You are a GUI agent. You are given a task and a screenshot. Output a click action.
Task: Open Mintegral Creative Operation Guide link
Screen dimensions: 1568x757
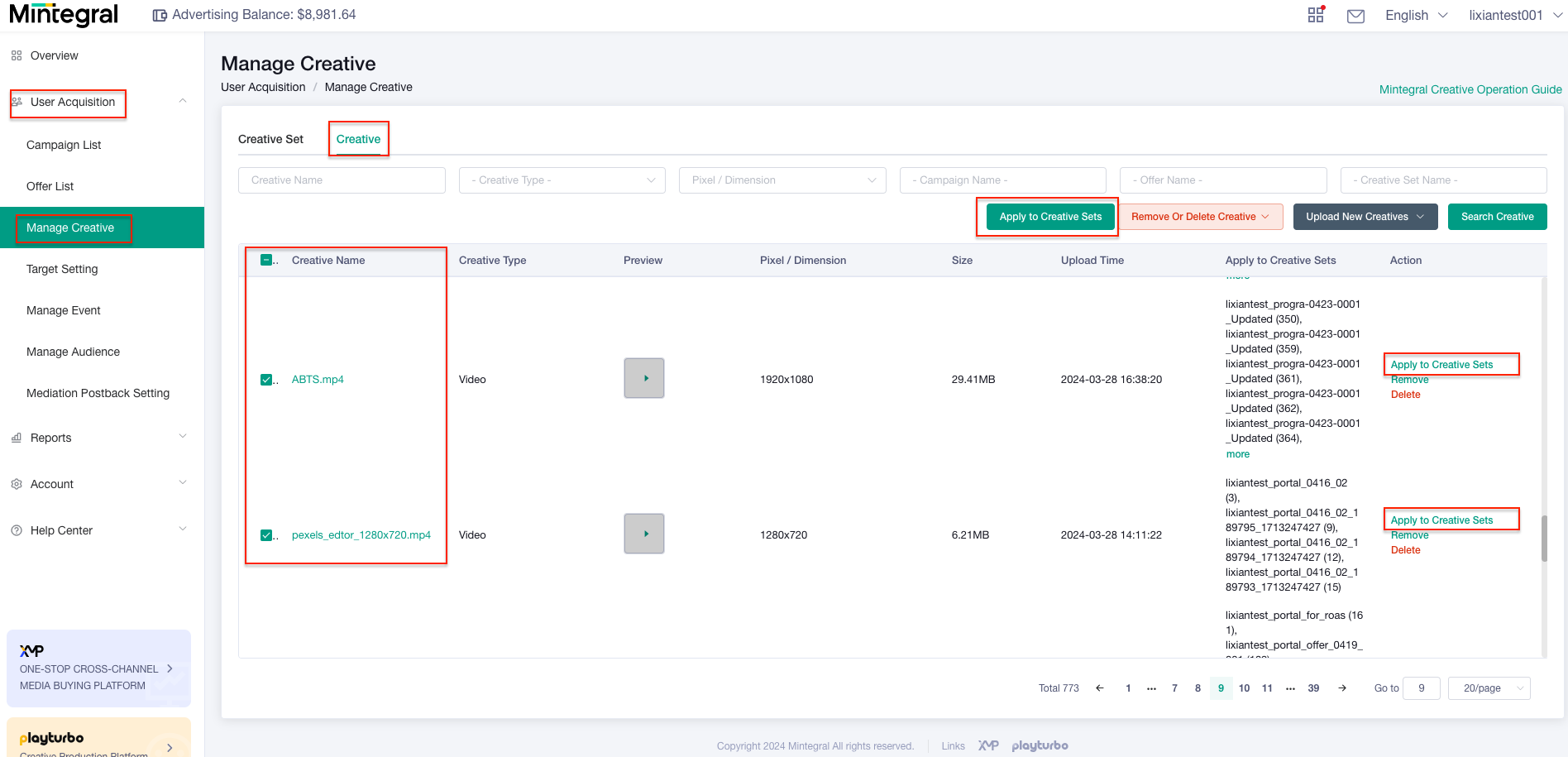(1470, 89)
